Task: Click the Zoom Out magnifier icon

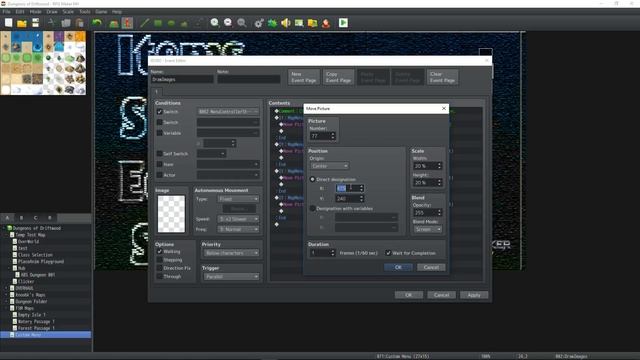Action: pos(228,23)
